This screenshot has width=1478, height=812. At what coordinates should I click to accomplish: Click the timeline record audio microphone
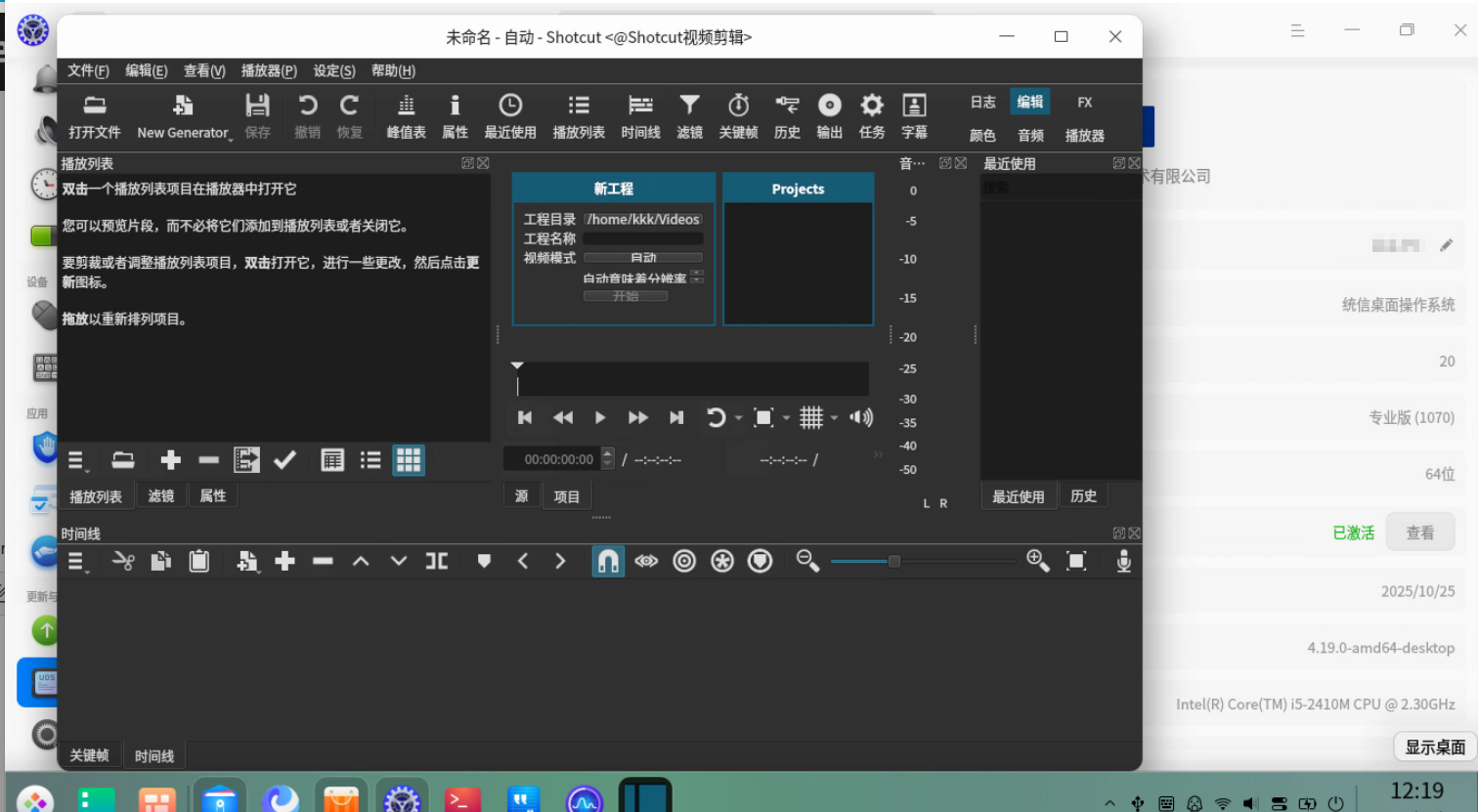pos(1124,561)
